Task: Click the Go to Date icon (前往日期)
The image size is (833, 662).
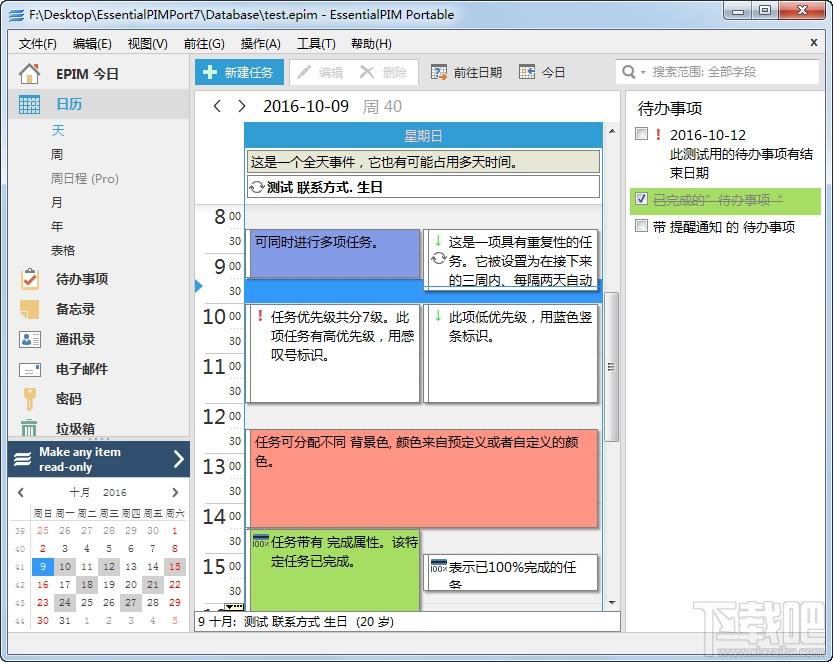Action: (x=439, y=72)
